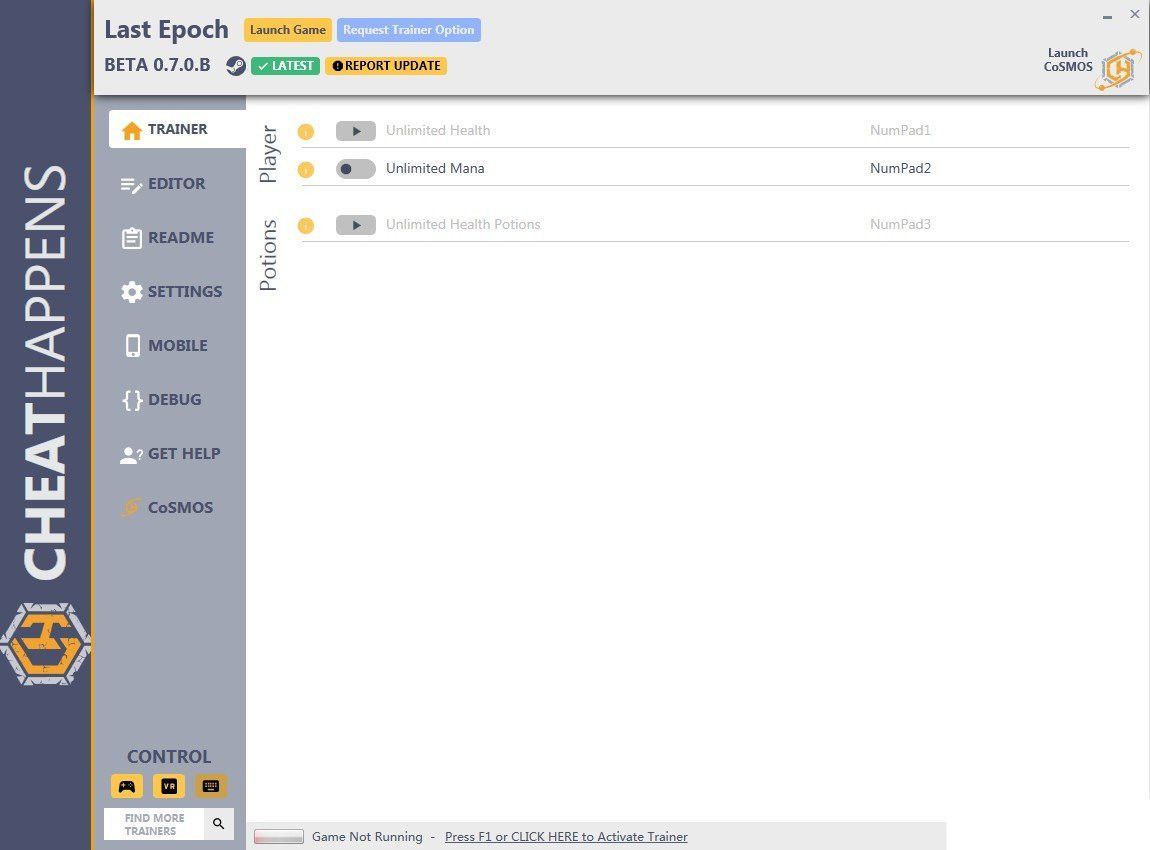Toggle the Unlimited Mana switch

tap(356, 169)
